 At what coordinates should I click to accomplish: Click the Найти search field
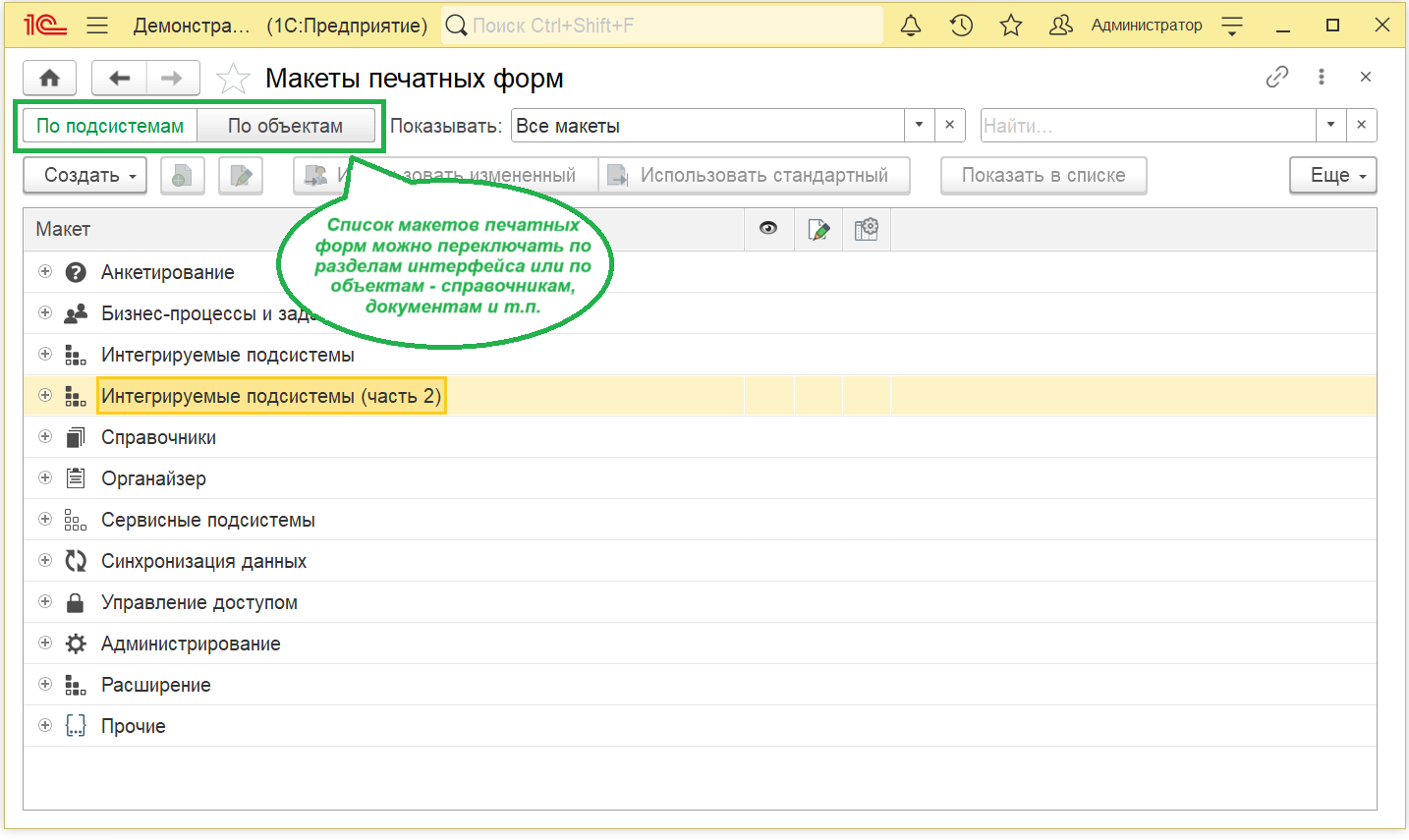[1147, 126]
